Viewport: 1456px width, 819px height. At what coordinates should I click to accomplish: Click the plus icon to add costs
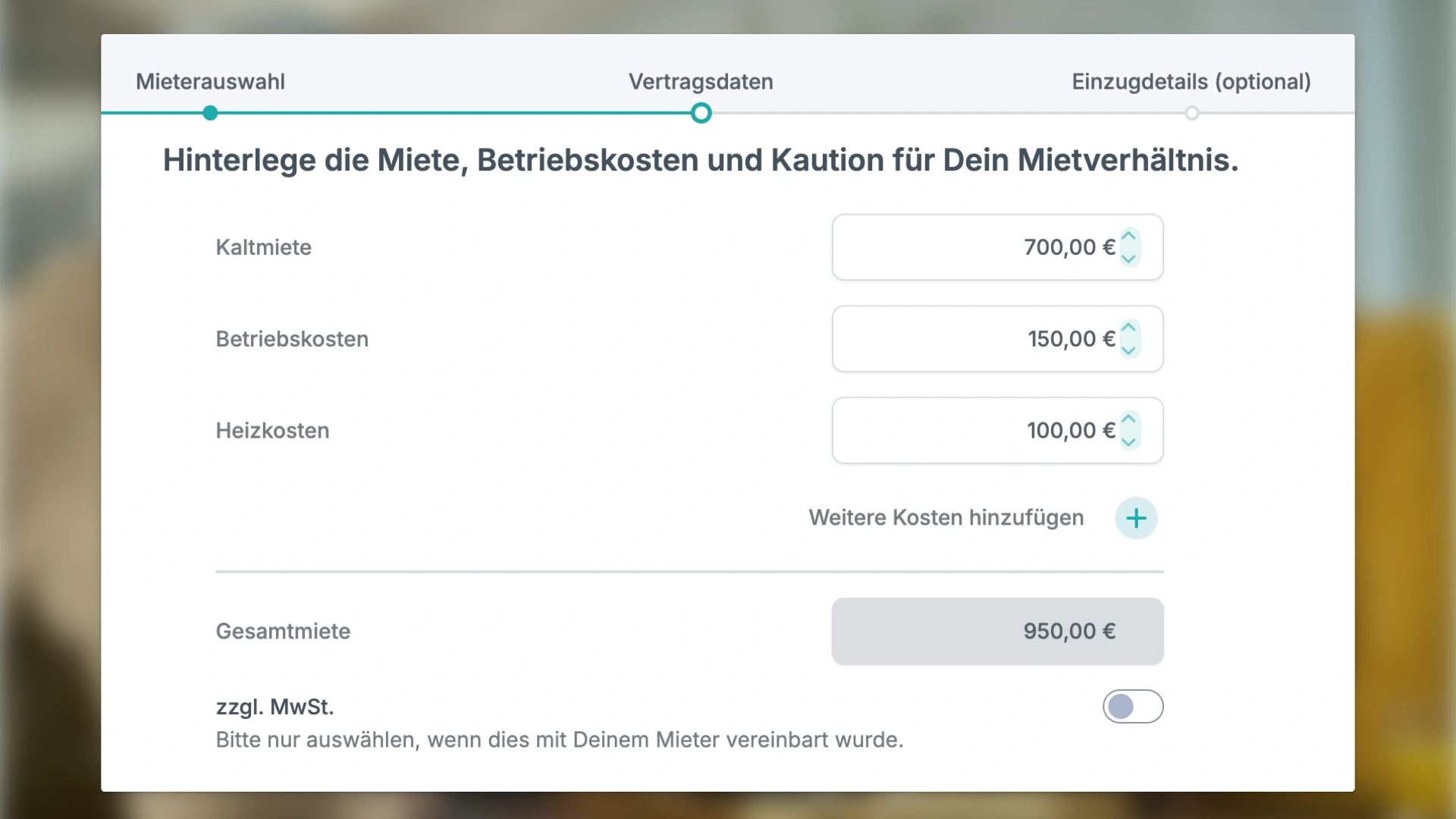click(x=1136, y=519)
